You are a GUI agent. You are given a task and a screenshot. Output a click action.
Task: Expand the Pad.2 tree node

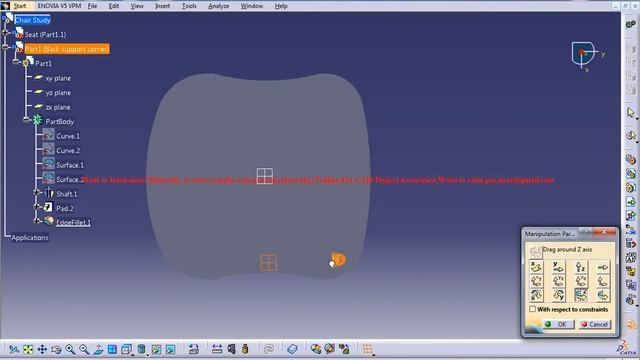pyautogui.click(x=37, y=207)
